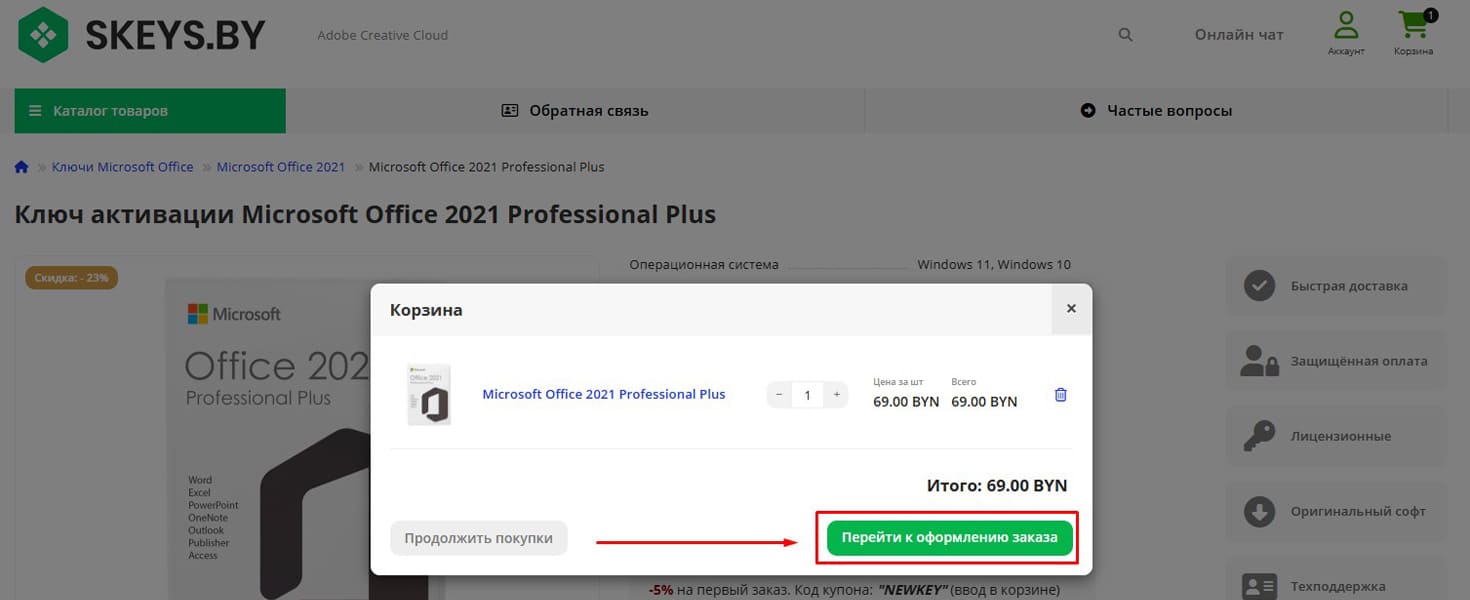The image size is (1470, 600).
Task: Click the SKEYS.BY hexagon logo
Action: (x=43, y=35)
